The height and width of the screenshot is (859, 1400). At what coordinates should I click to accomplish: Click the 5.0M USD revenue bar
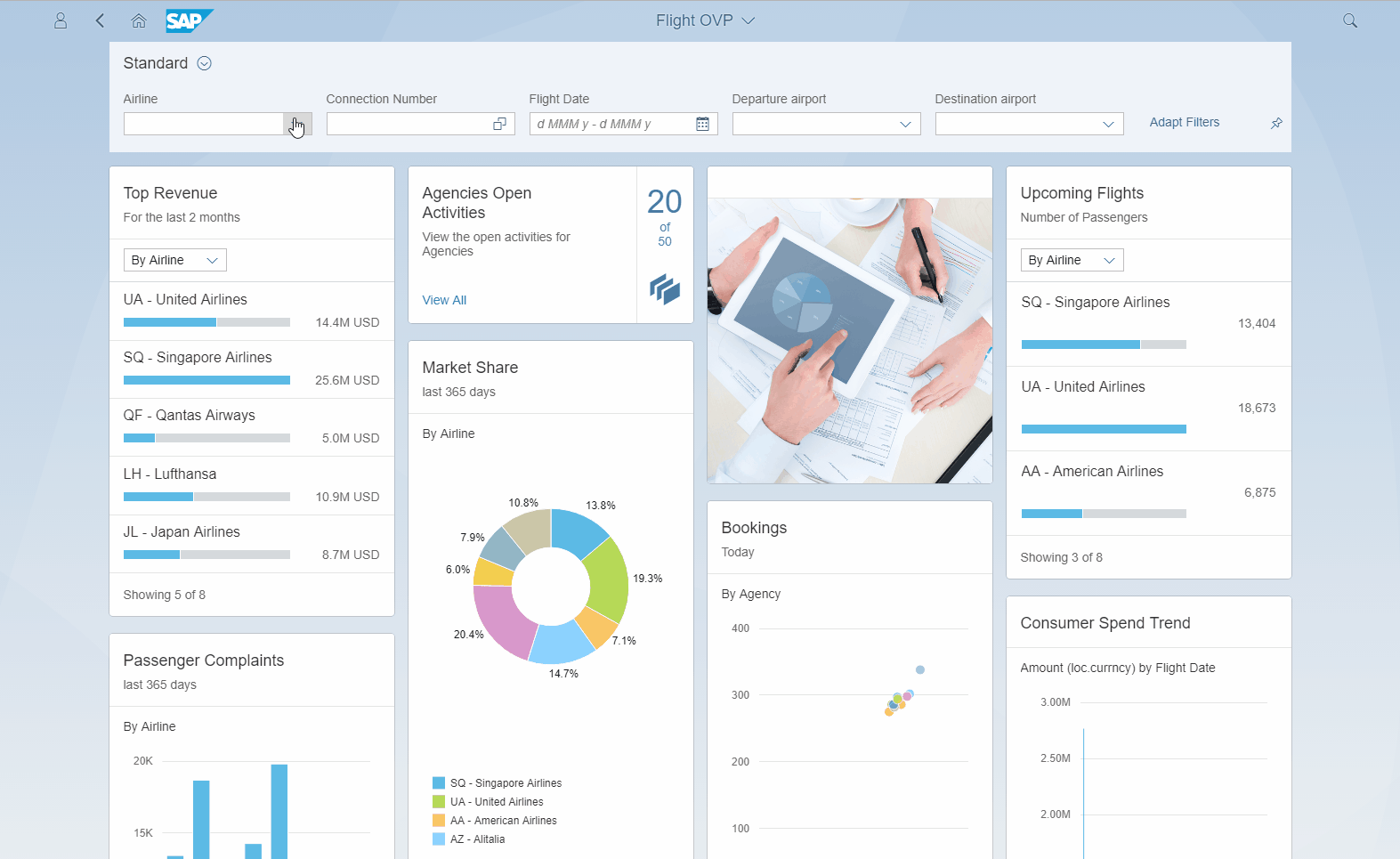tap(206, 438)
